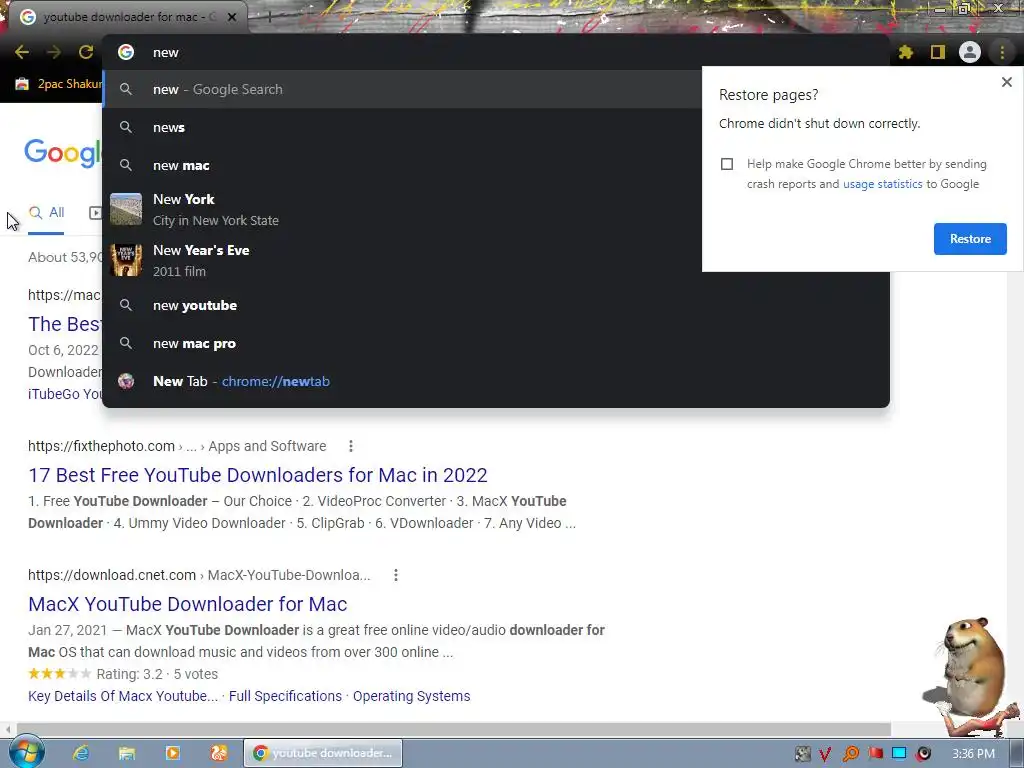1024x768 pixels.
Task: Pick New Year's Eve 2011 film suggestion
Action: coord(402,261)
